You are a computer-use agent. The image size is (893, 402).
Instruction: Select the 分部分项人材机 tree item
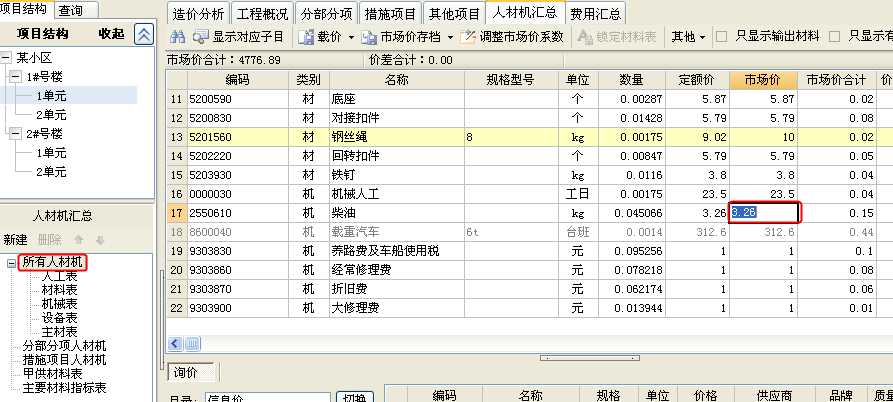point(64,346)
